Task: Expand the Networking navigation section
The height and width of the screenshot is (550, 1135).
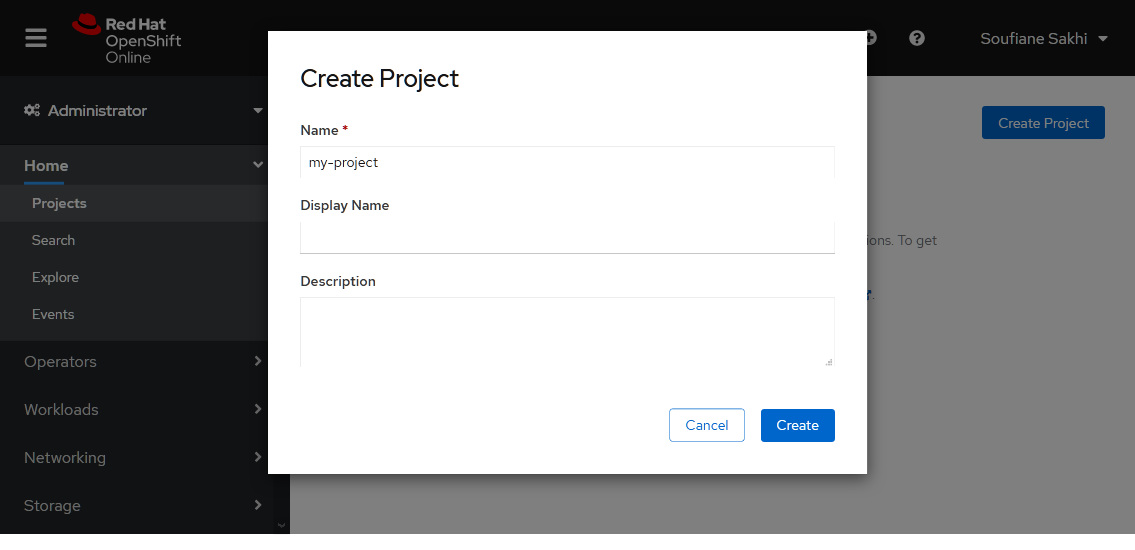Action: tap(143, 457)
